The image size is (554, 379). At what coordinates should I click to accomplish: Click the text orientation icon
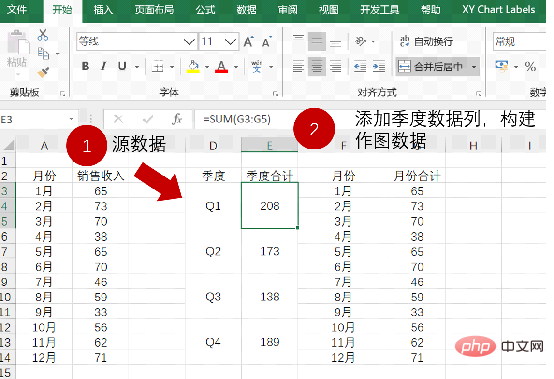(x=360, y=42)
